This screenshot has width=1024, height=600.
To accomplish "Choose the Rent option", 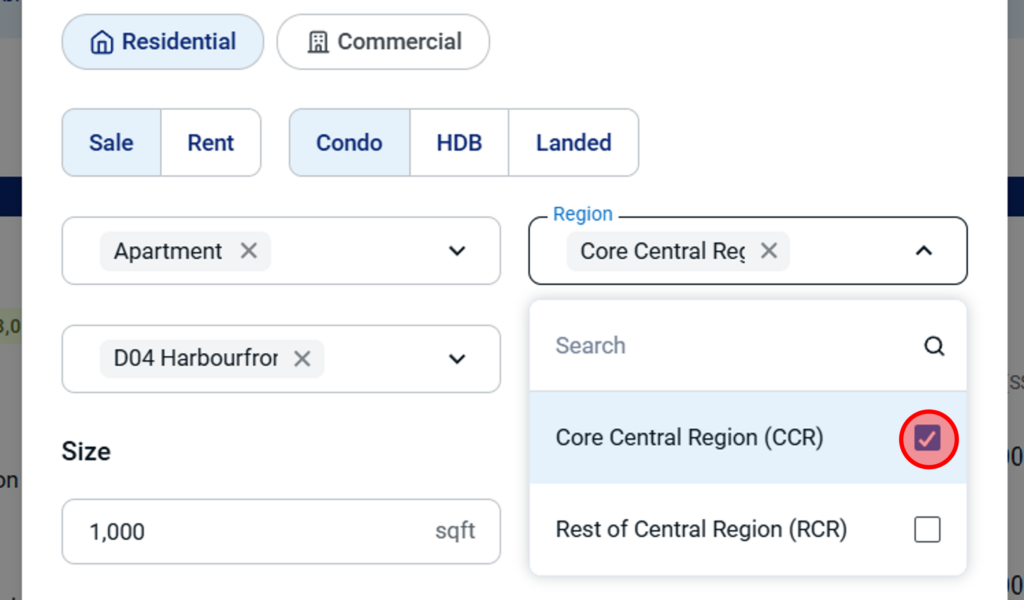I will (x=211, y=143).
